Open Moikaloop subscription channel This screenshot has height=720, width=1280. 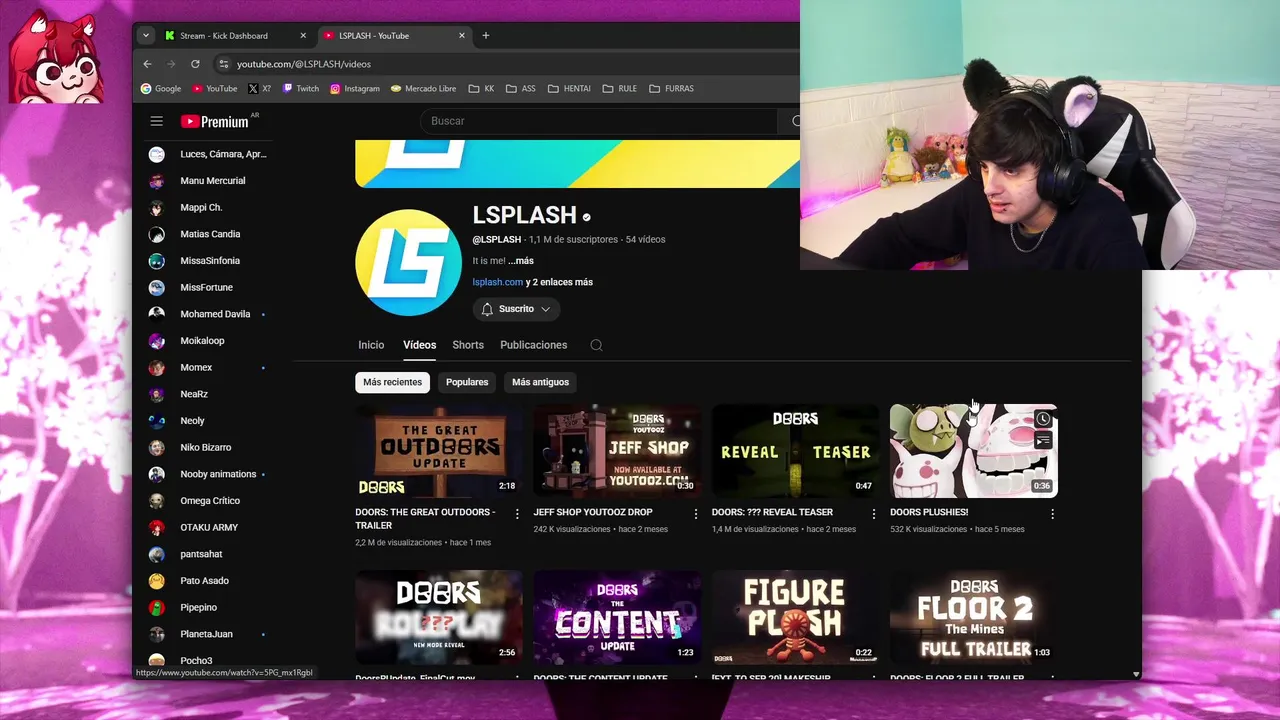click(207, 341)
